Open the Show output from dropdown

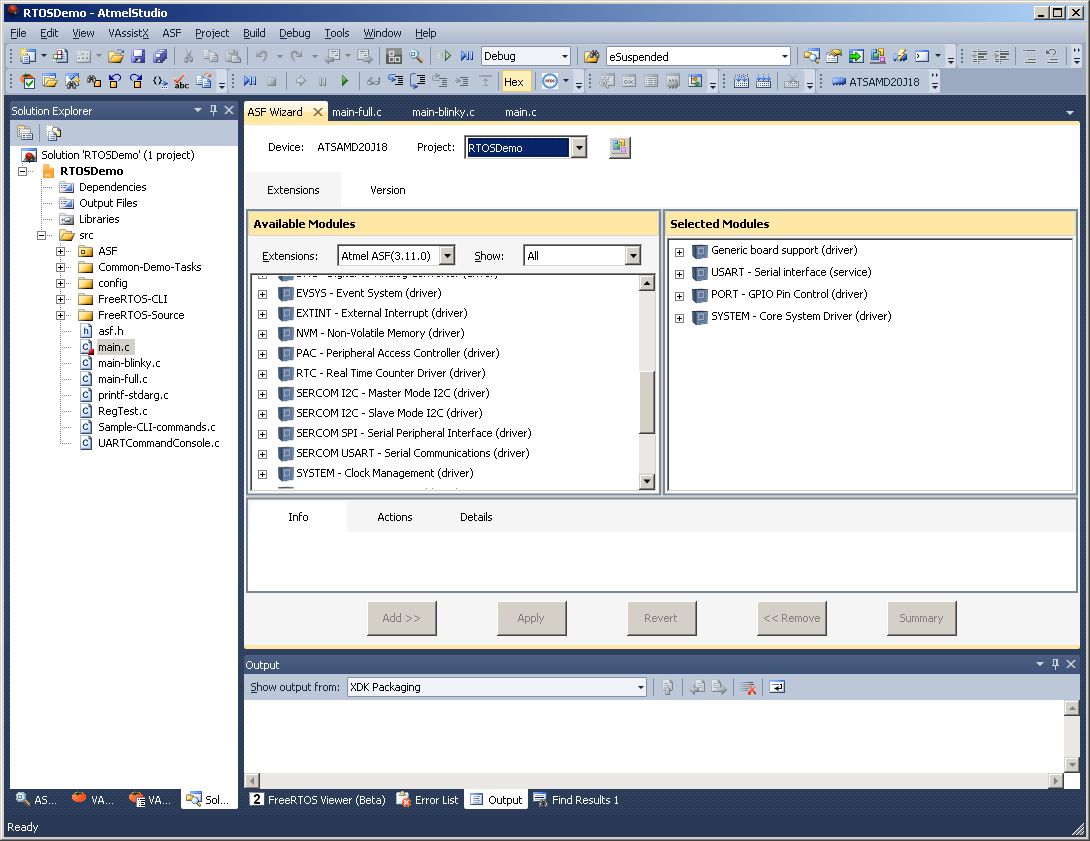[640, 687]
